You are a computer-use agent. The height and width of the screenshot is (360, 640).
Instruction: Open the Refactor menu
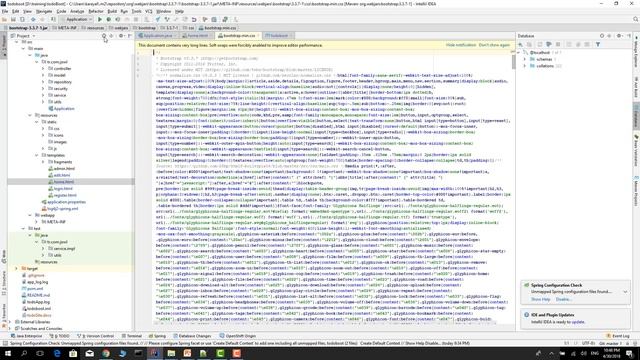point(96,11)
